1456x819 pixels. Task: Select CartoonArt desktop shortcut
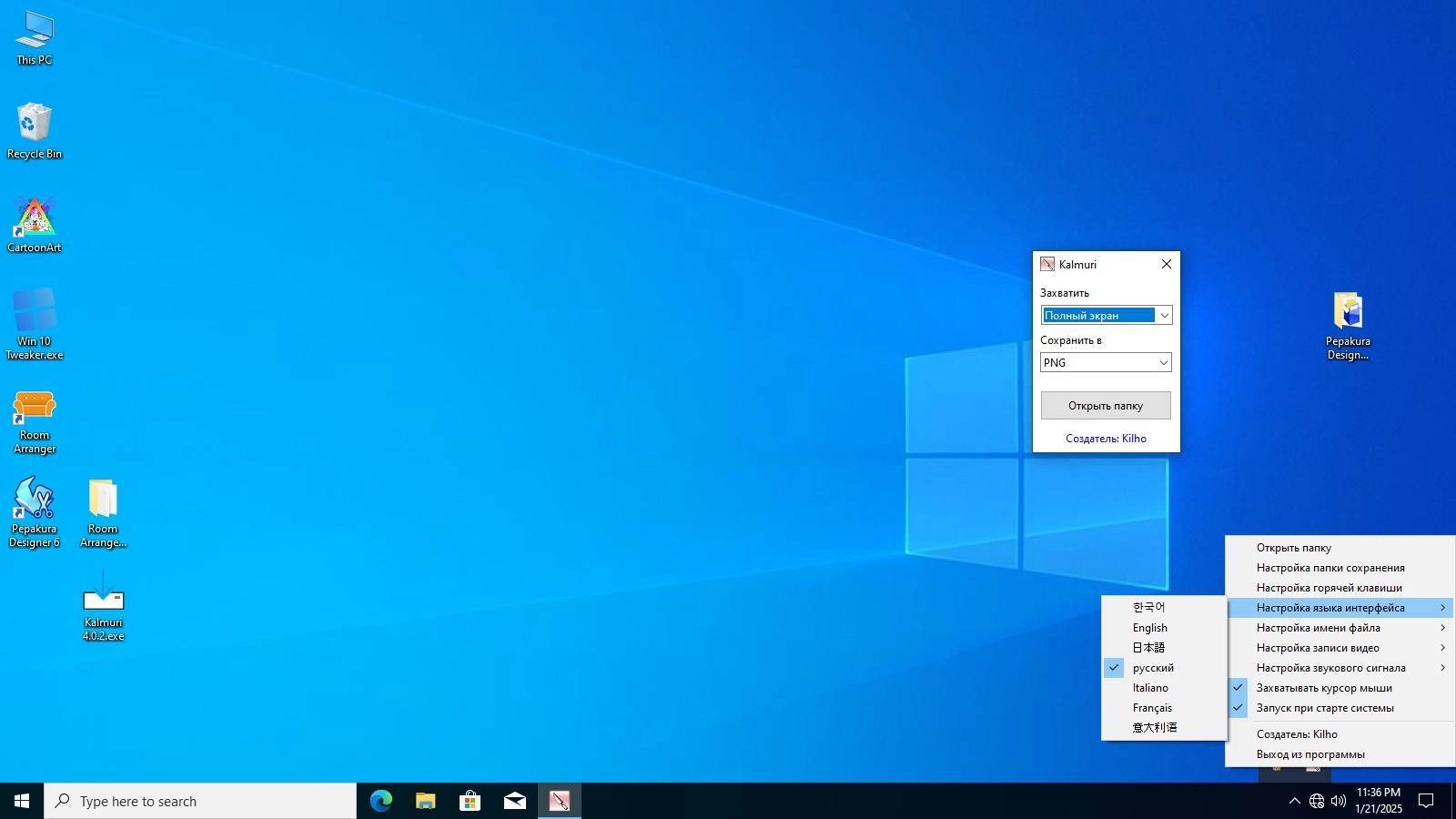[x=35, y=225]
